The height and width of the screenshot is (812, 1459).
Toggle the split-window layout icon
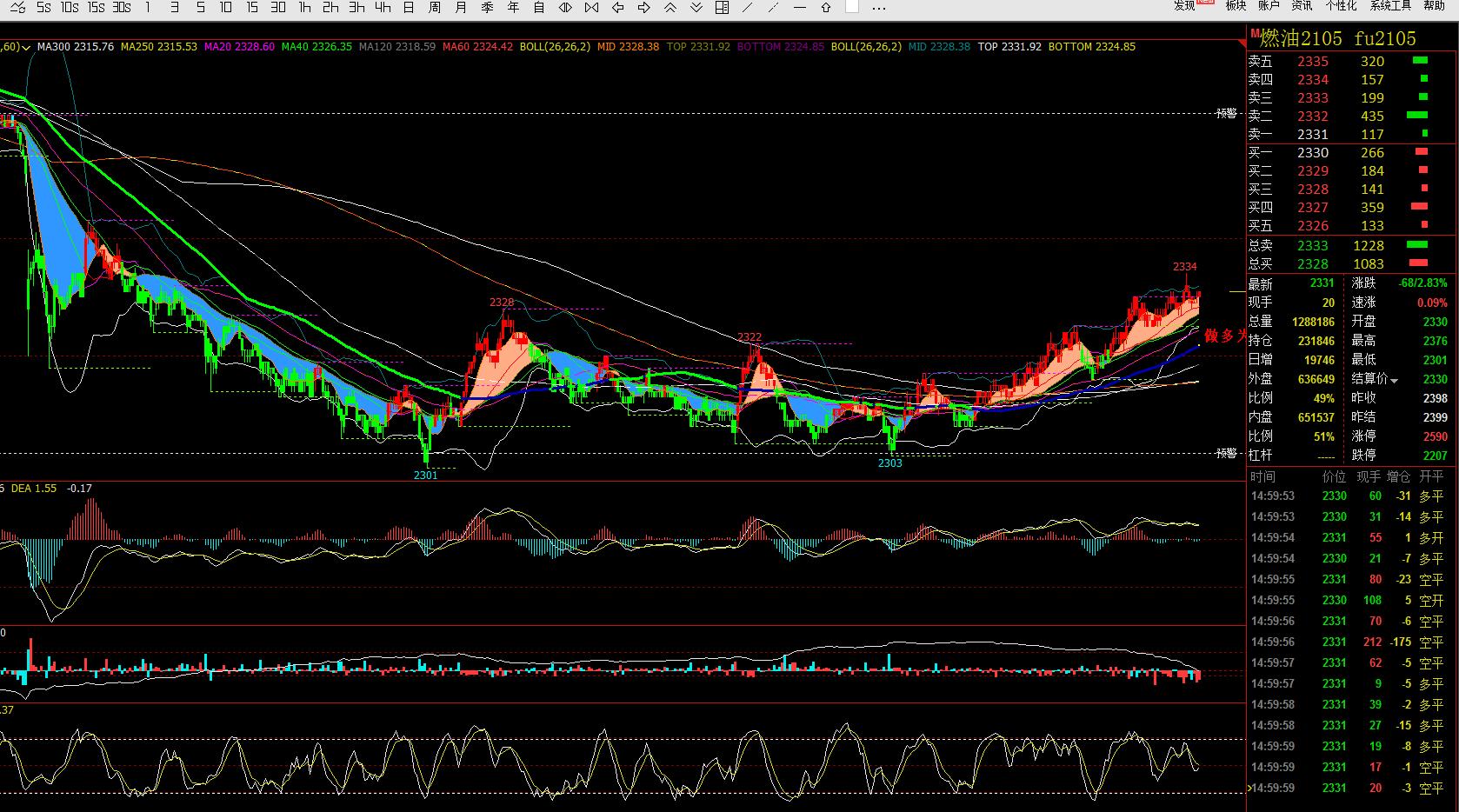[722, 7]
